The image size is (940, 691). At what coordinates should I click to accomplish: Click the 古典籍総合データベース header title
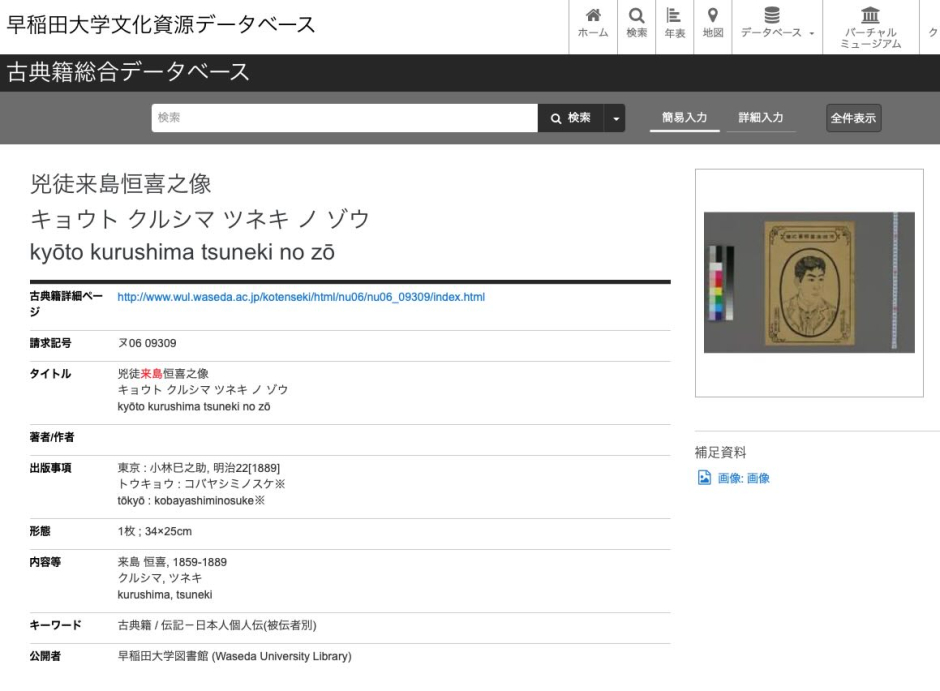point(128,72)
